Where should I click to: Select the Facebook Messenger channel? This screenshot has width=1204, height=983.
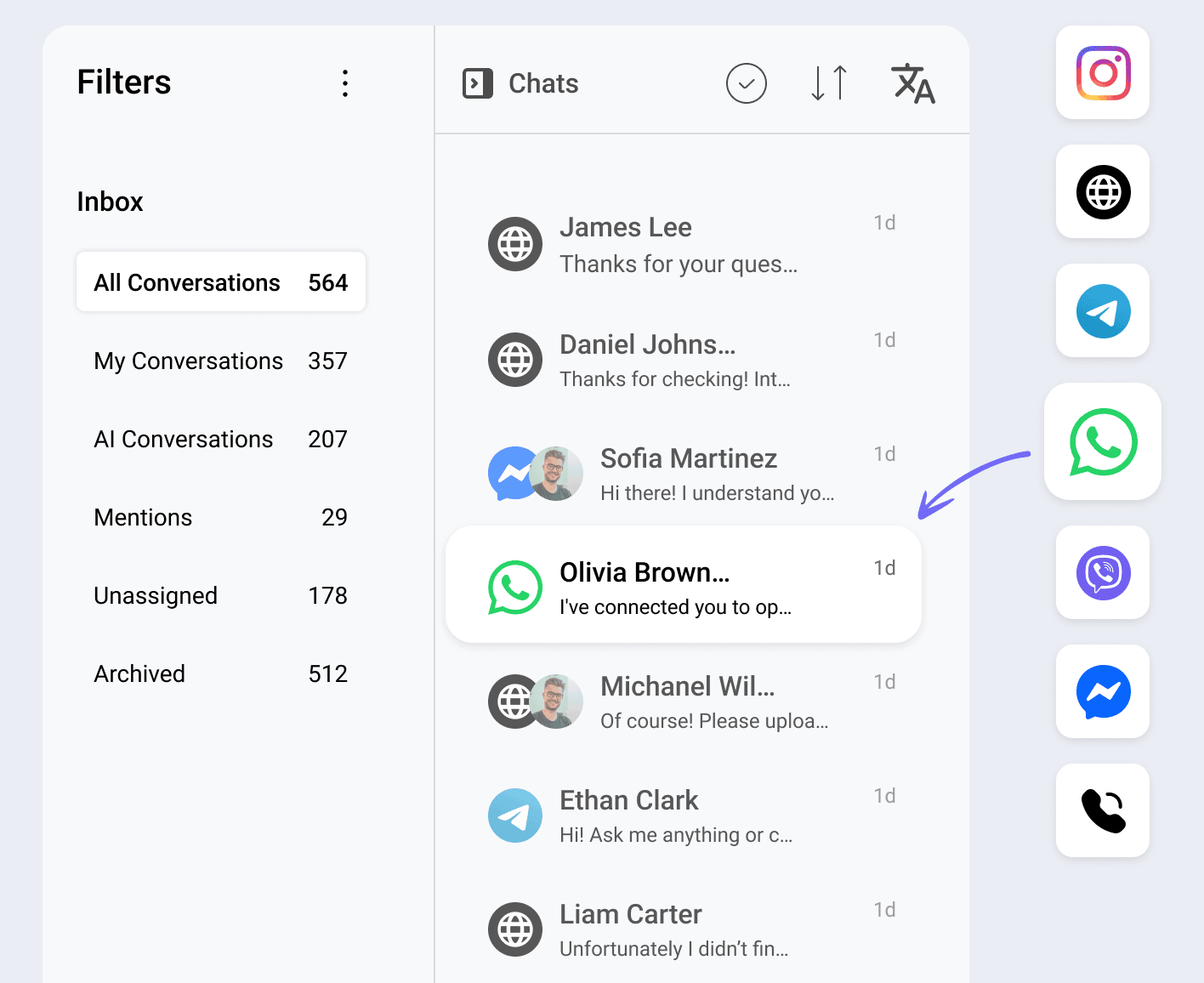(1102, 692)
